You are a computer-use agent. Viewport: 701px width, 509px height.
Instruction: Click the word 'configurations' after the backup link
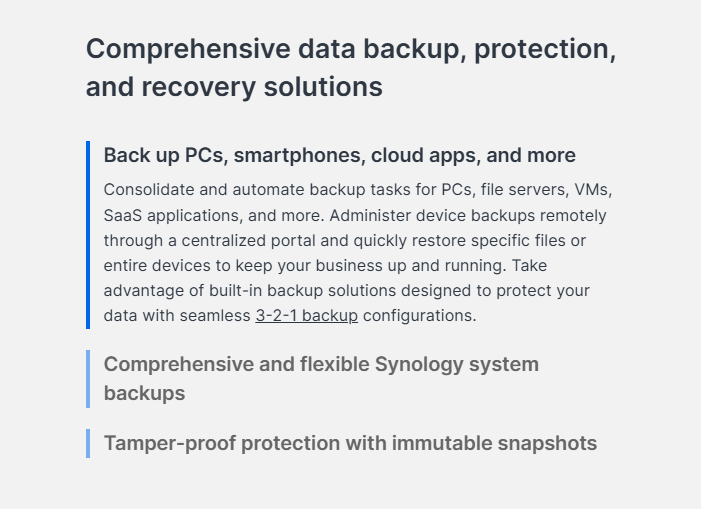coord(419,315)
